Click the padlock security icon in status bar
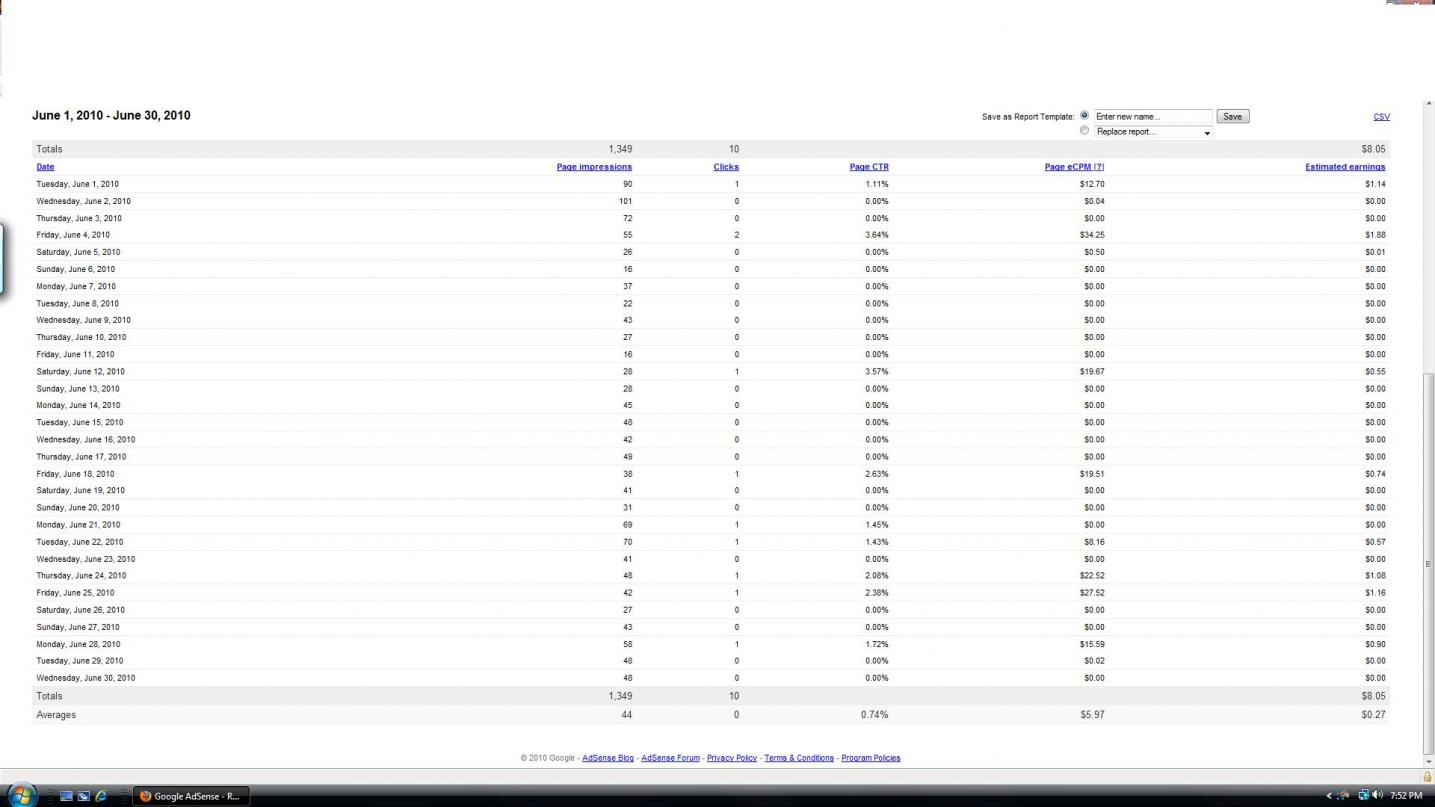This screenshot has height=807, width=1435. coord(1427,776)
